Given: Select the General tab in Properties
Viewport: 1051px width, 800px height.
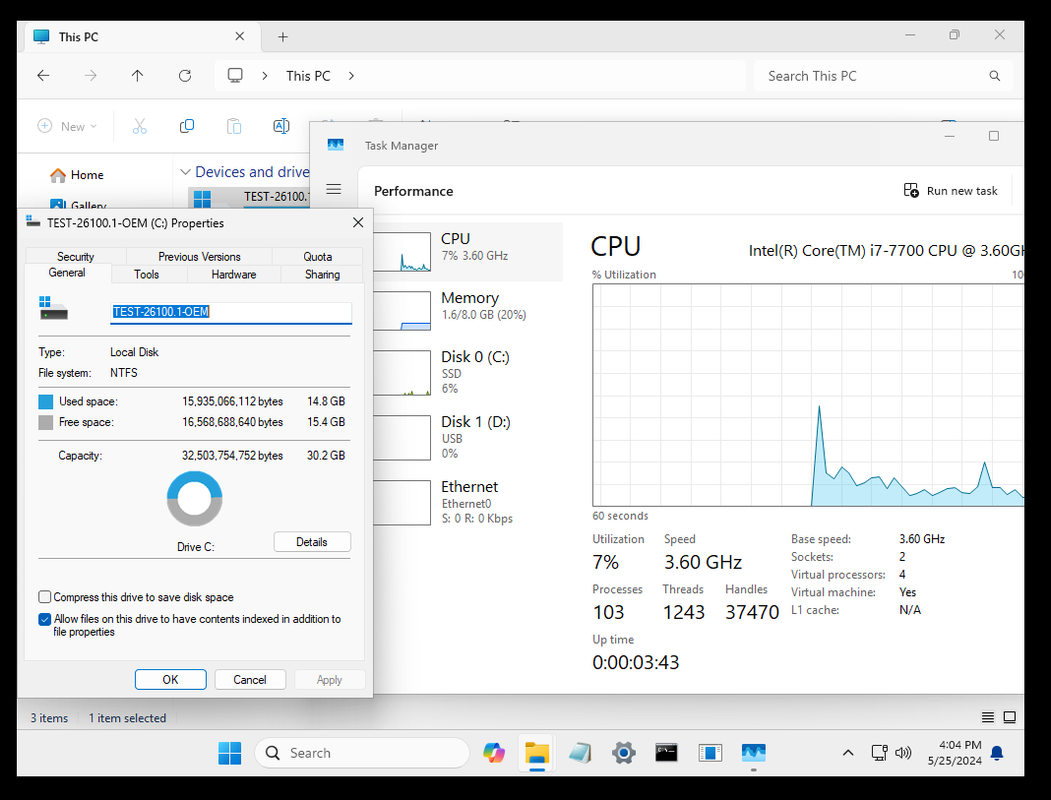Looking at the screenshot, I should 67,273.
